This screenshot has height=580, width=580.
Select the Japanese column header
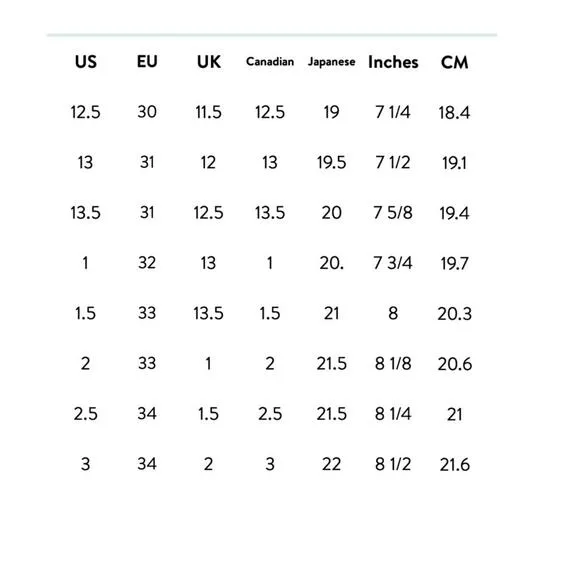pyautogui.click(x=331, y=62)
